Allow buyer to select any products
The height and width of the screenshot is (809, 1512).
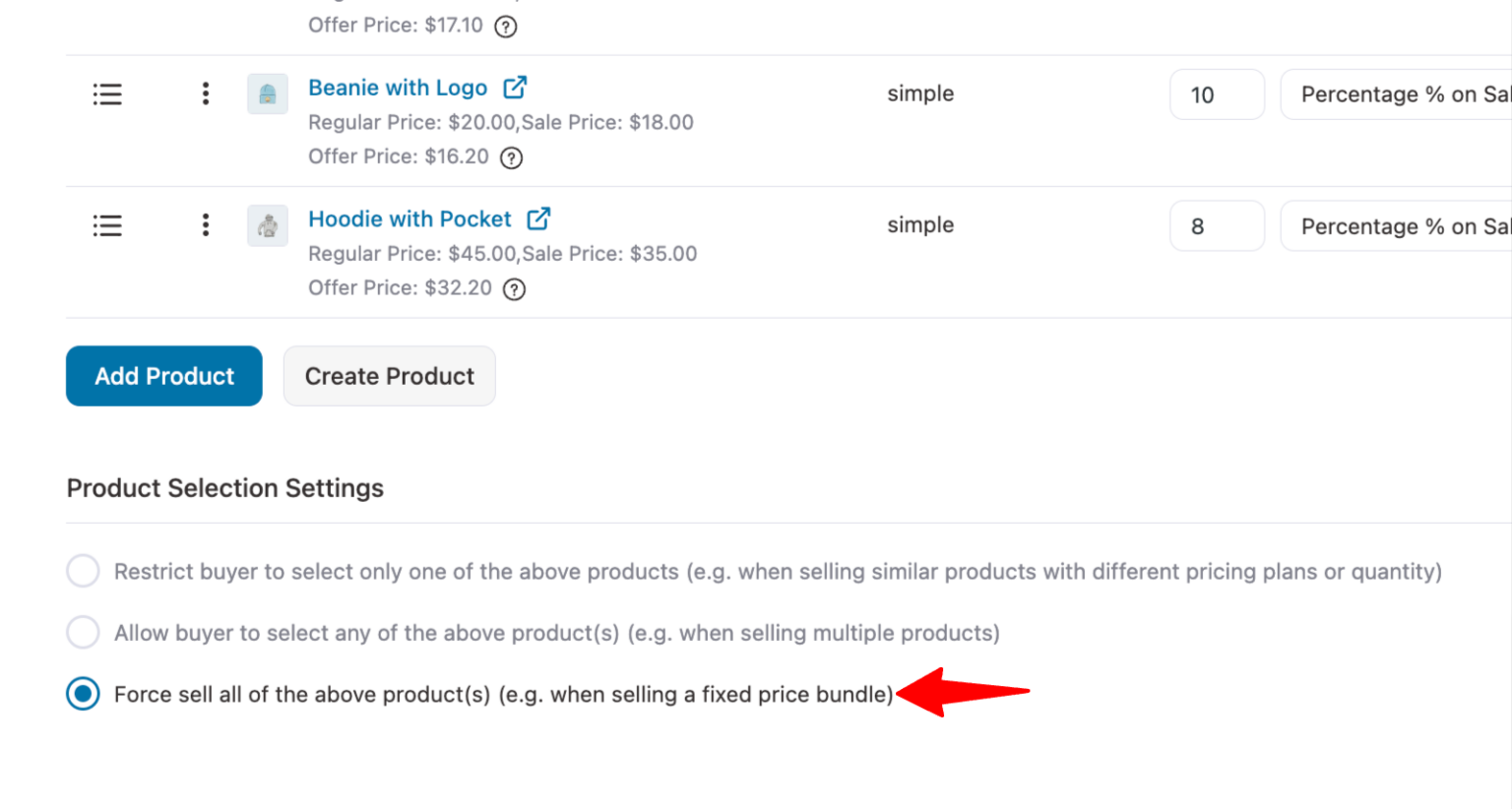pyautogui.click(x=83, y=632)
